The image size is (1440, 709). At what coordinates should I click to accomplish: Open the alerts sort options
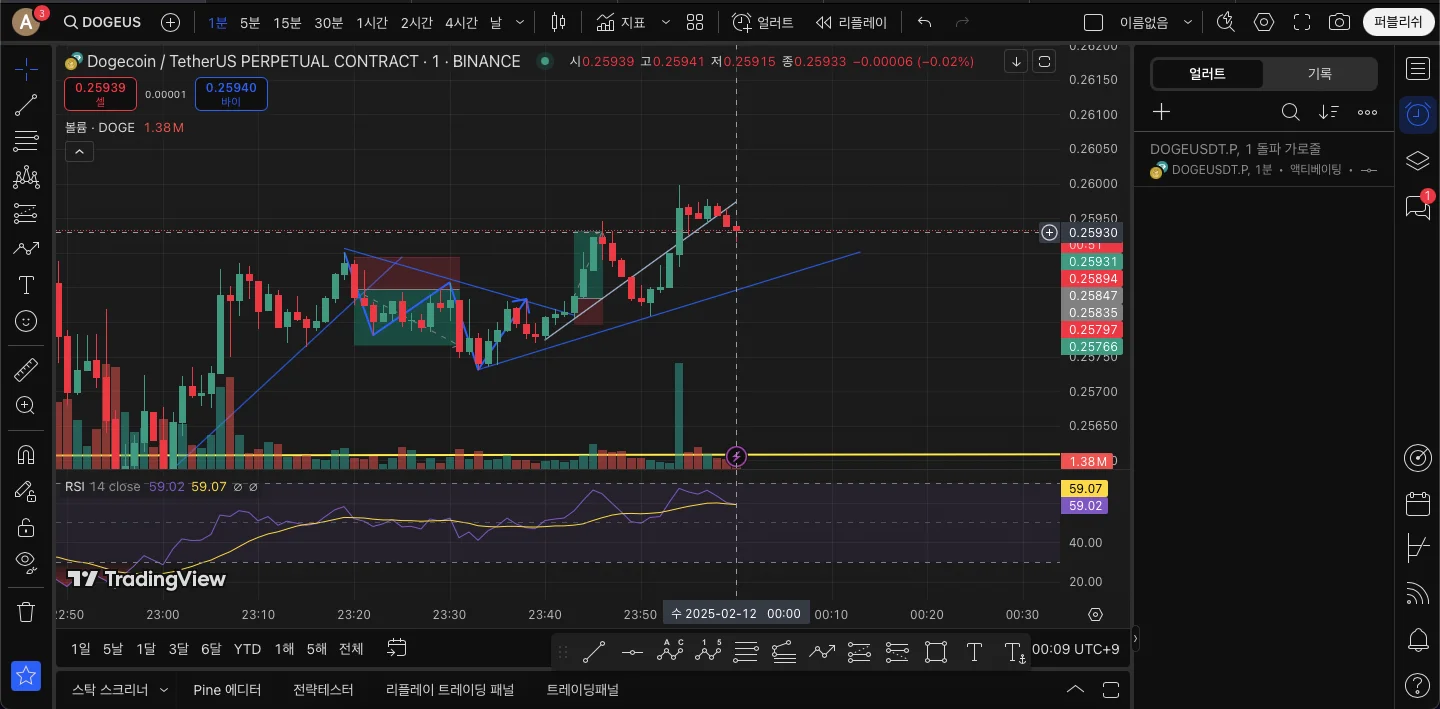1329,112
